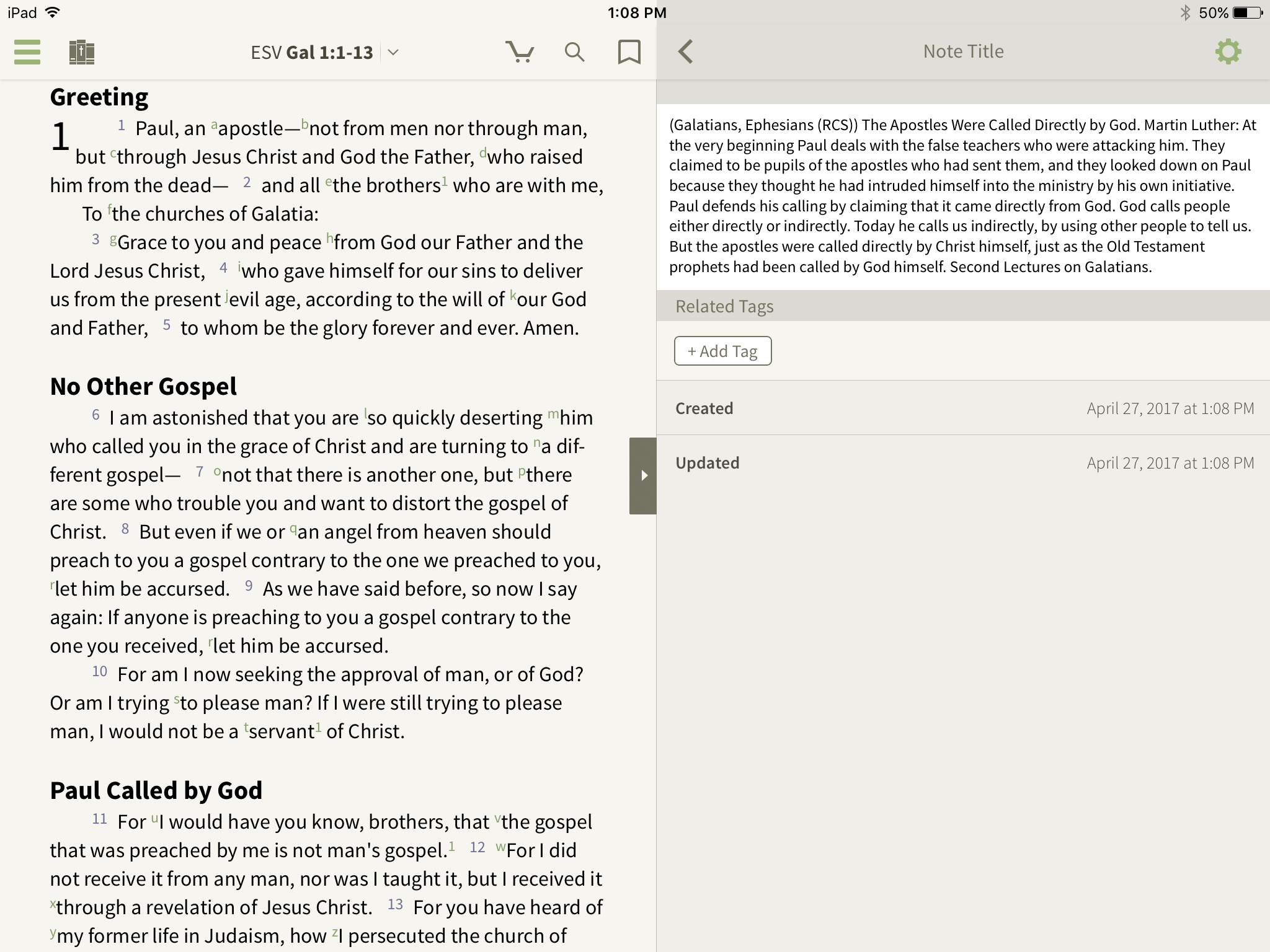The height and width of the screenshot is (952, 1270).
Task: Tap verse number 9
Action: [249, 586]
